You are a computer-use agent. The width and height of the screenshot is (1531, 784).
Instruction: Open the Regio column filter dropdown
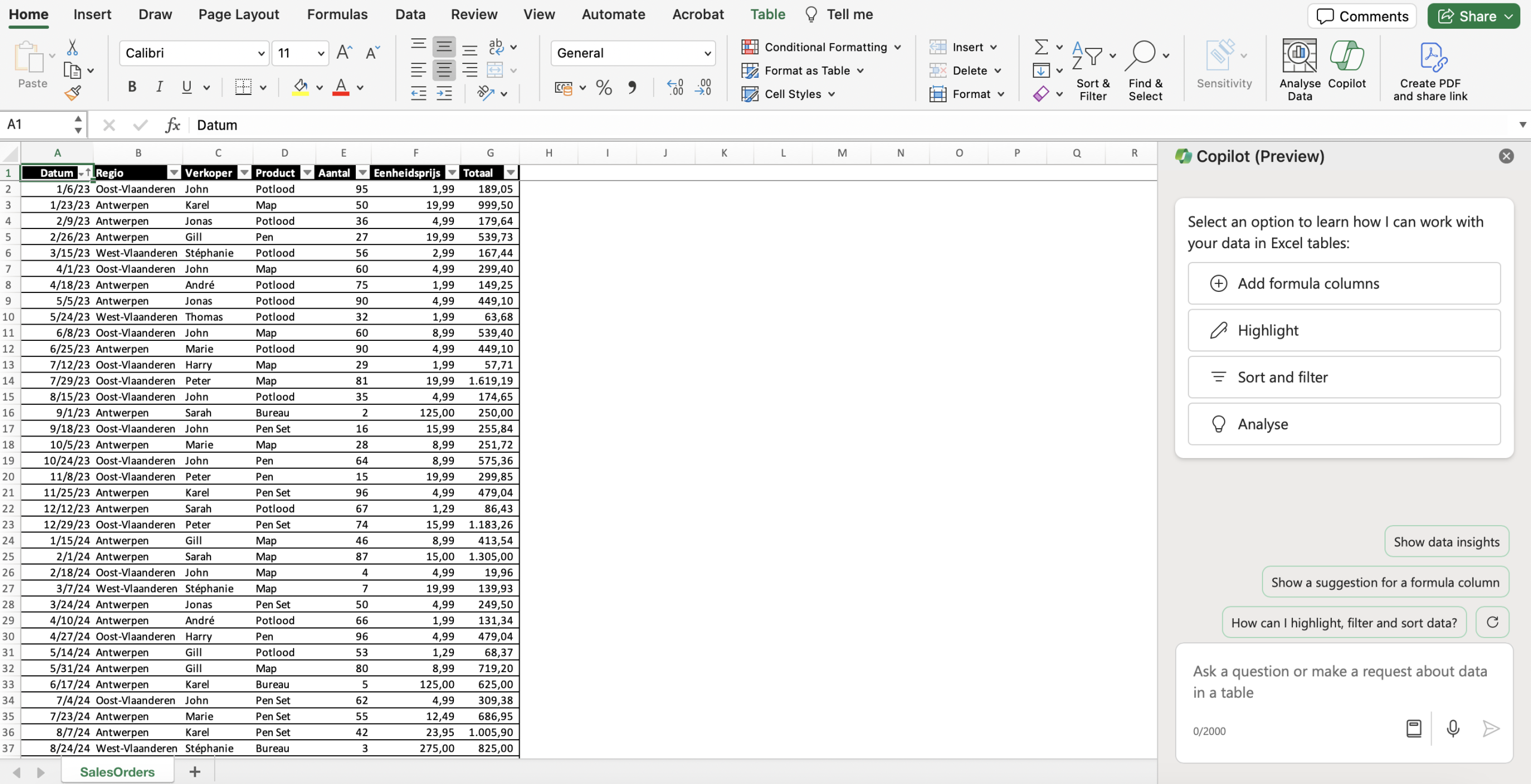click(x=173, y=173)
